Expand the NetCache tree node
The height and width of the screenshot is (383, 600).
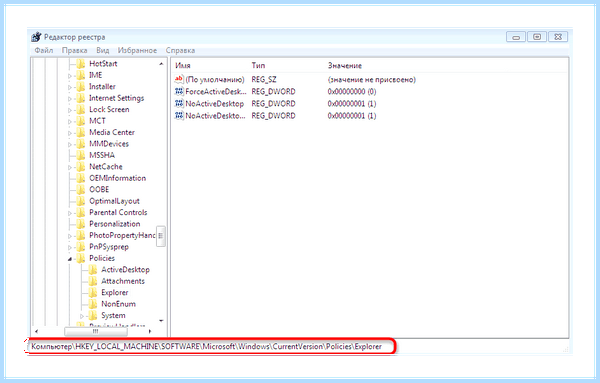tap(70, 167)
